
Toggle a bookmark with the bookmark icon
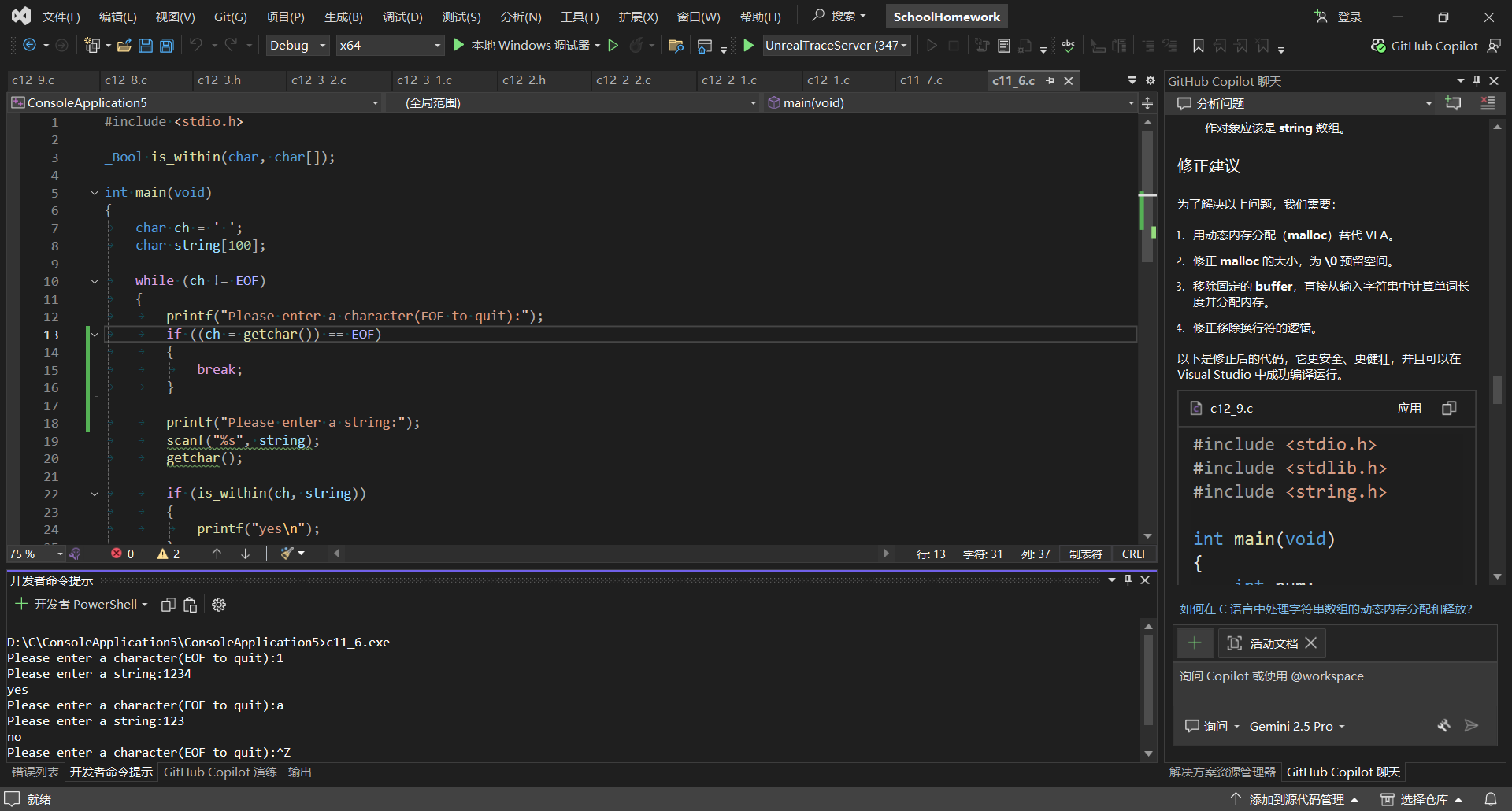[x=1199, y=46]
